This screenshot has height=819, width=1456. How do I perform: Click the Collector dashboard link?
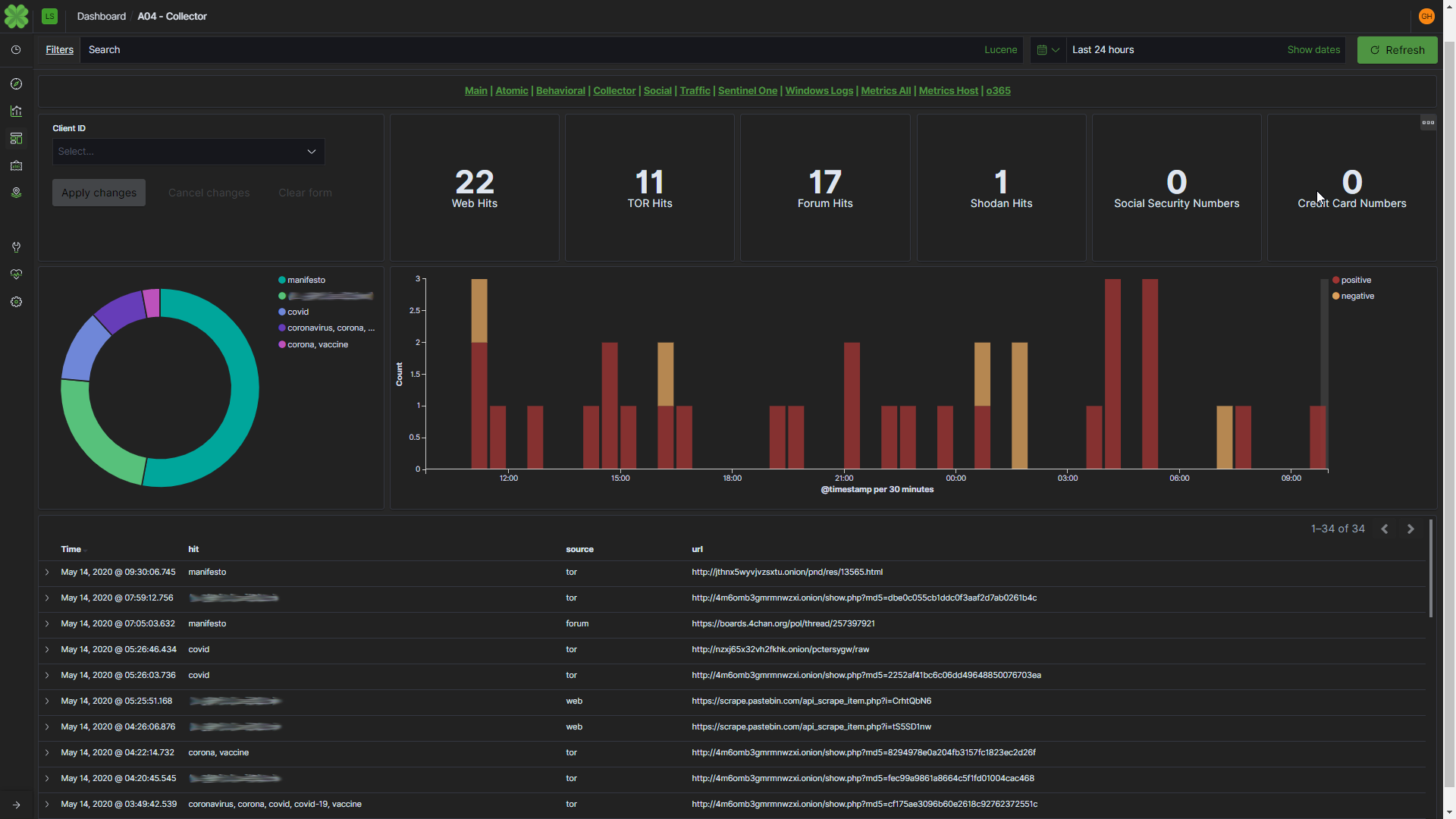(x=614, y=91)
